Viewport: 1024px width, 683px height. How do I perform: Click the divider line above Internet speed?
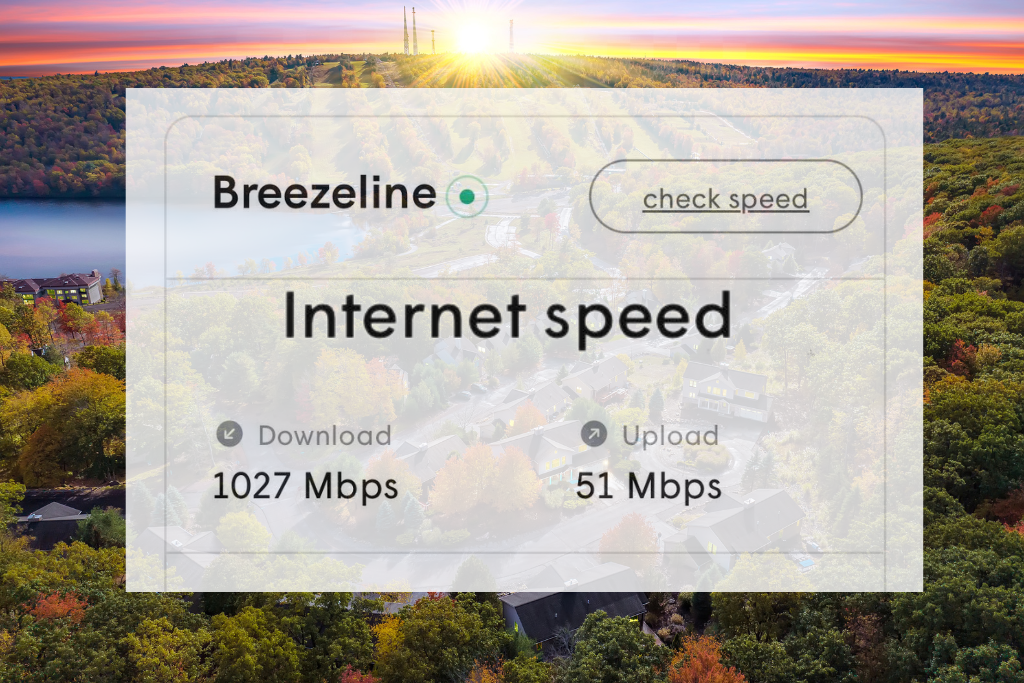525,279
